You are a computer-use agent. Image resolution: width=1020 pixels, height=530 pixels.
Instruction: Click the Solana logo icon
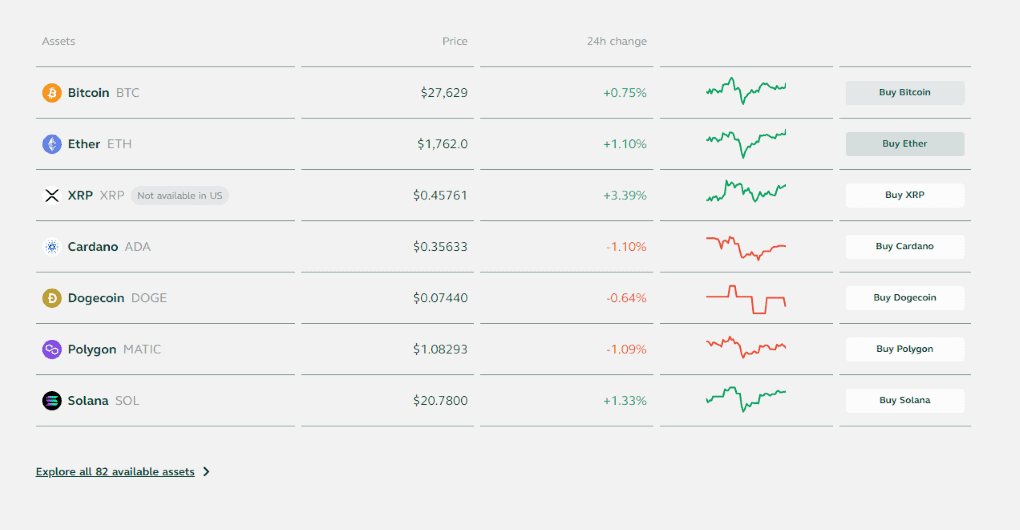(52, 401)
